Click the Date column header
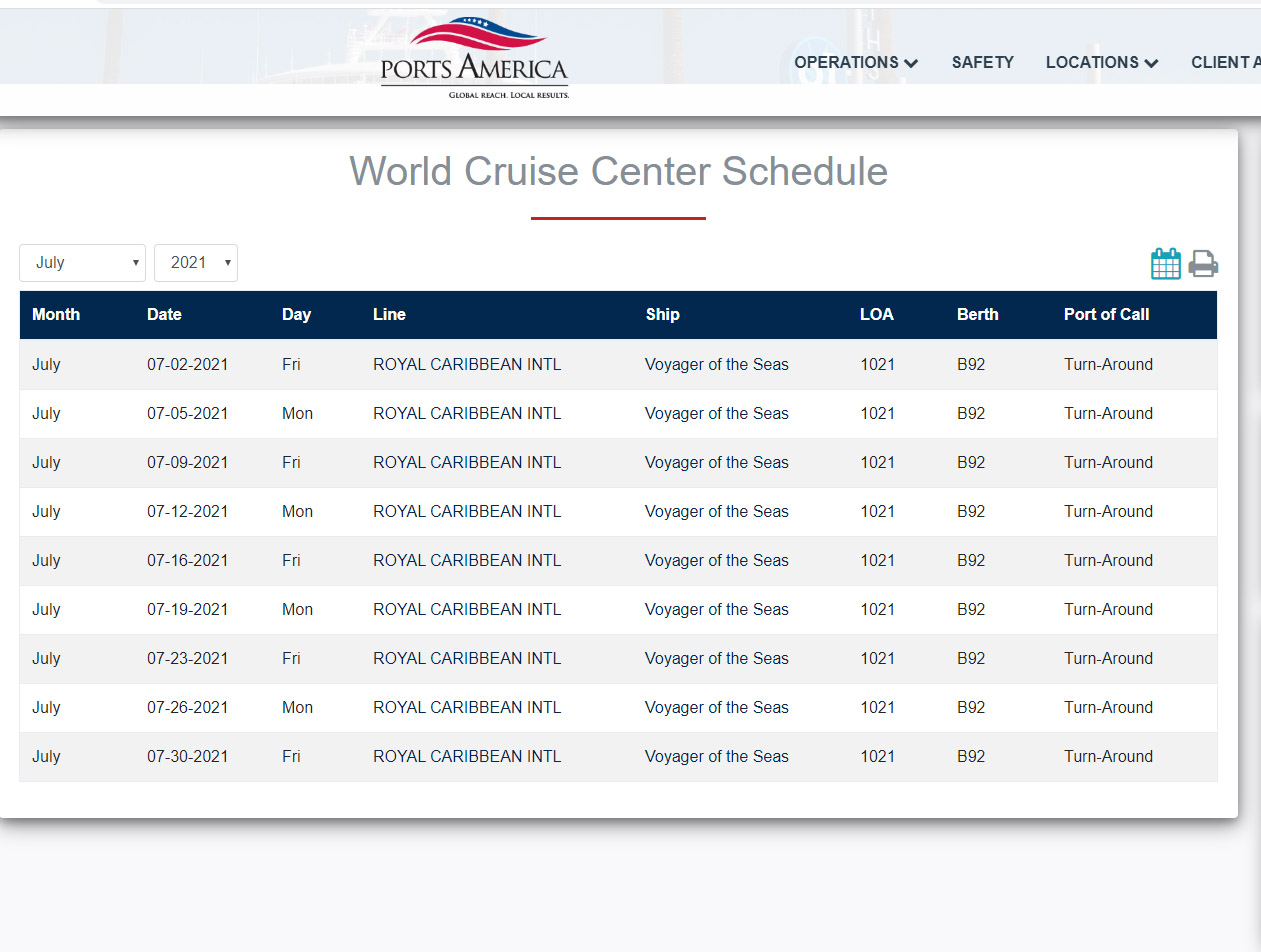Viewport: 1261px width, 952px height. (164, 314)
